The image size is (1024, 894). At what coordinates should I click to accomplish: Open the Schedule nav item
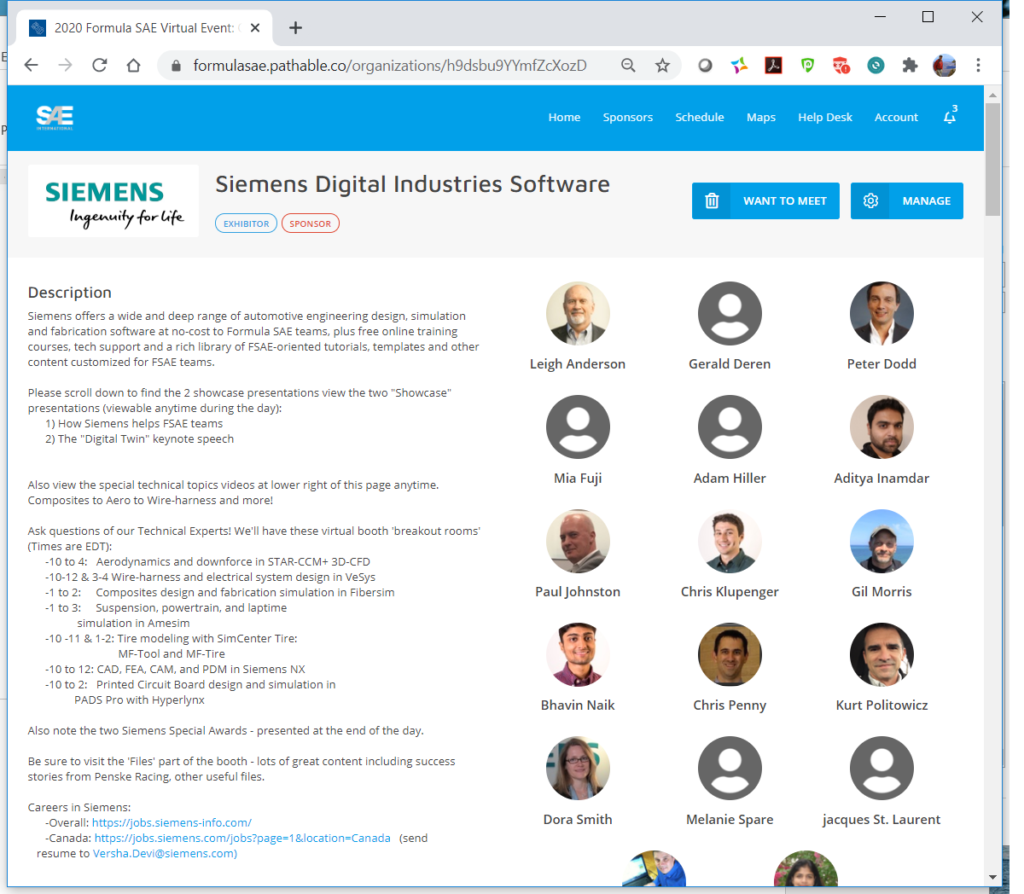click(x=699, y=117)
